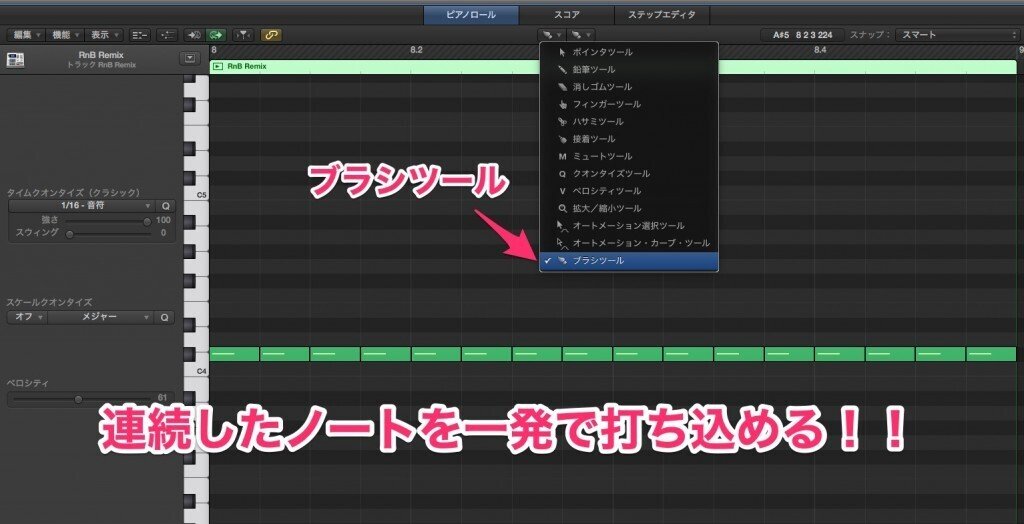Viewport: 1024px width, 524px height.
Task: Click the トラック RnB Remix track label
Action: pyautogui.click(x=101, y=65)
